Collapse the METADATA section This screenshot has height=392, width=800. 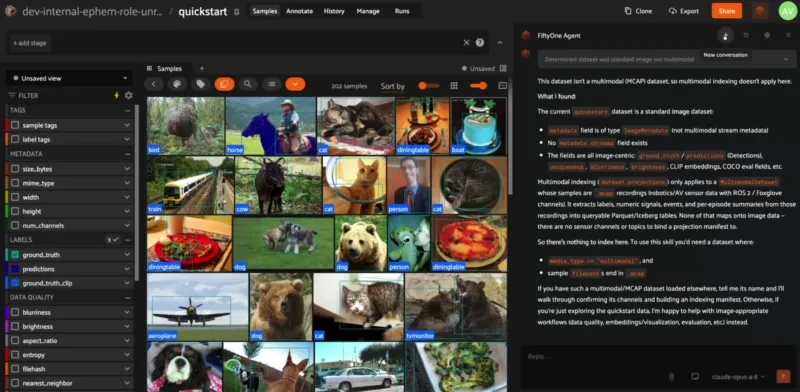click(128, 154)
